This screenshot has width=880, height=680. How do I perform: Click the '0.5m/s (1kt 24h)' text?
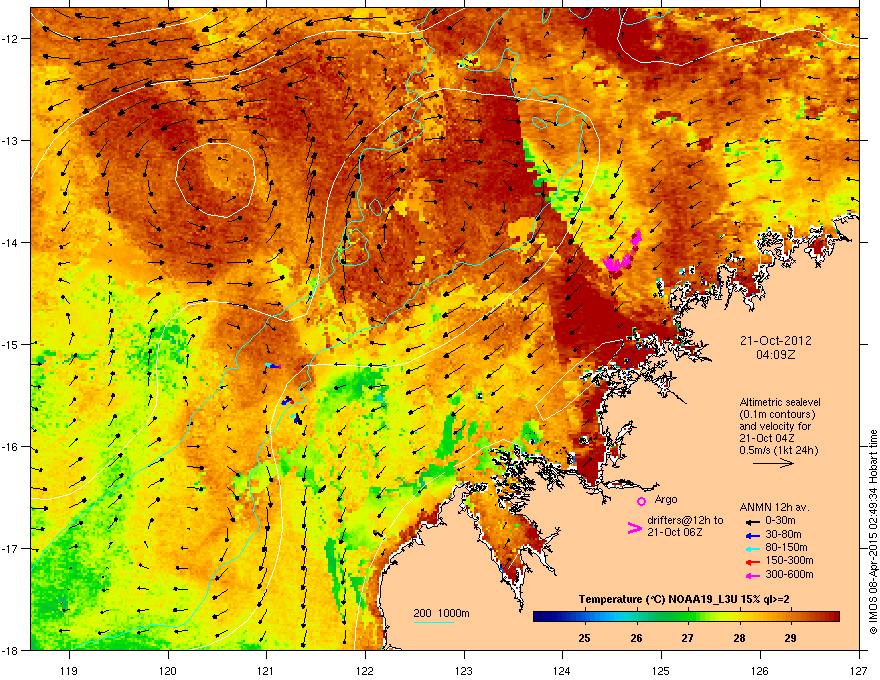click(778, 450)
